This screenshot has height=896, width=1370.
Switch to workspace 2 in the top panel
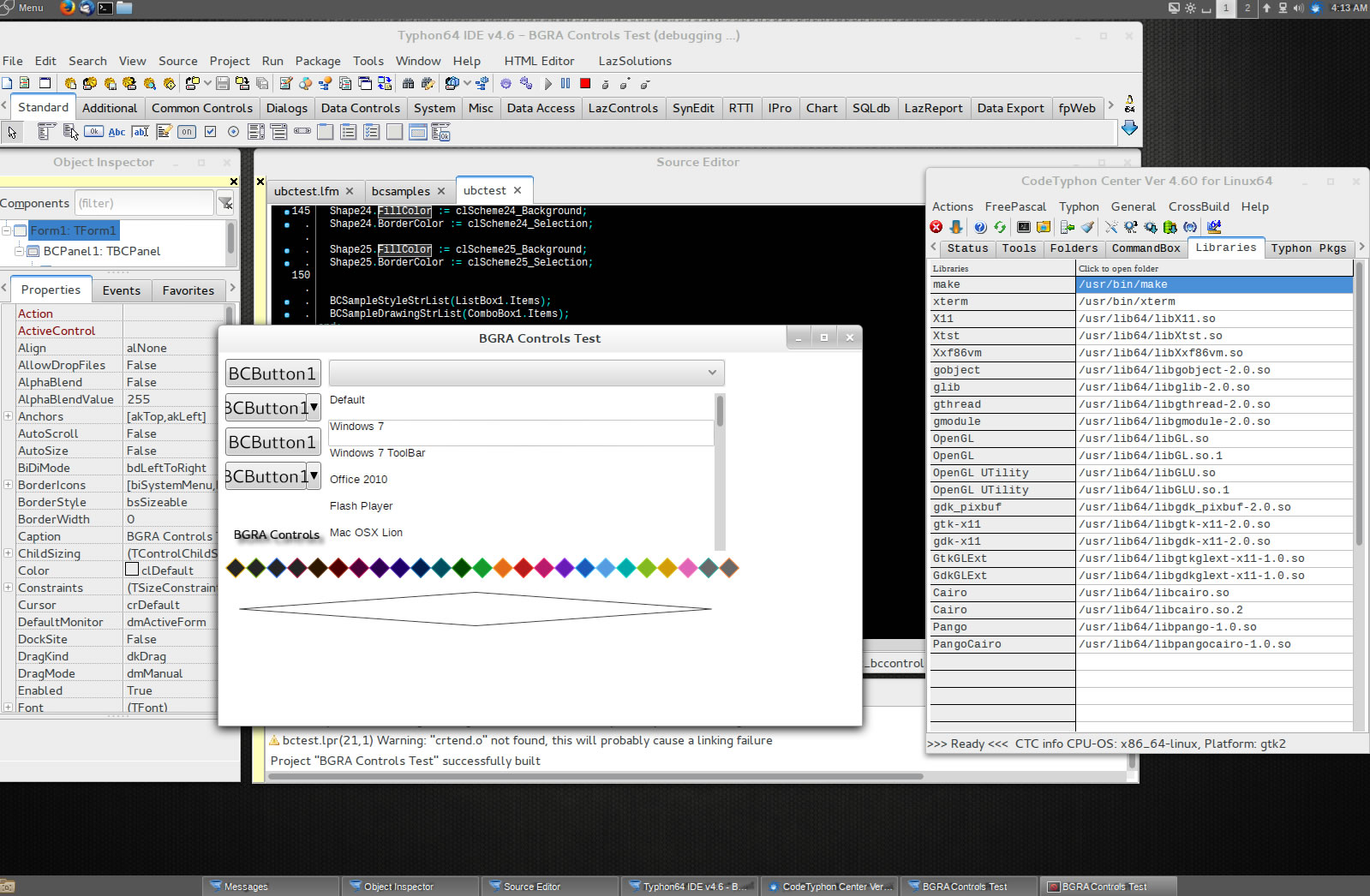coord(1247,8)
